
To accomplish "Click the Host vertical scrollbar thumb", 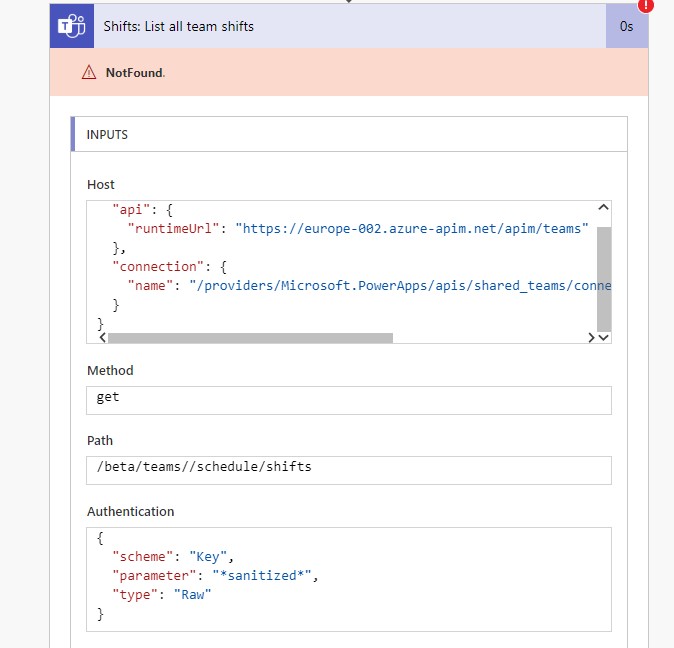I will point(604,279).
